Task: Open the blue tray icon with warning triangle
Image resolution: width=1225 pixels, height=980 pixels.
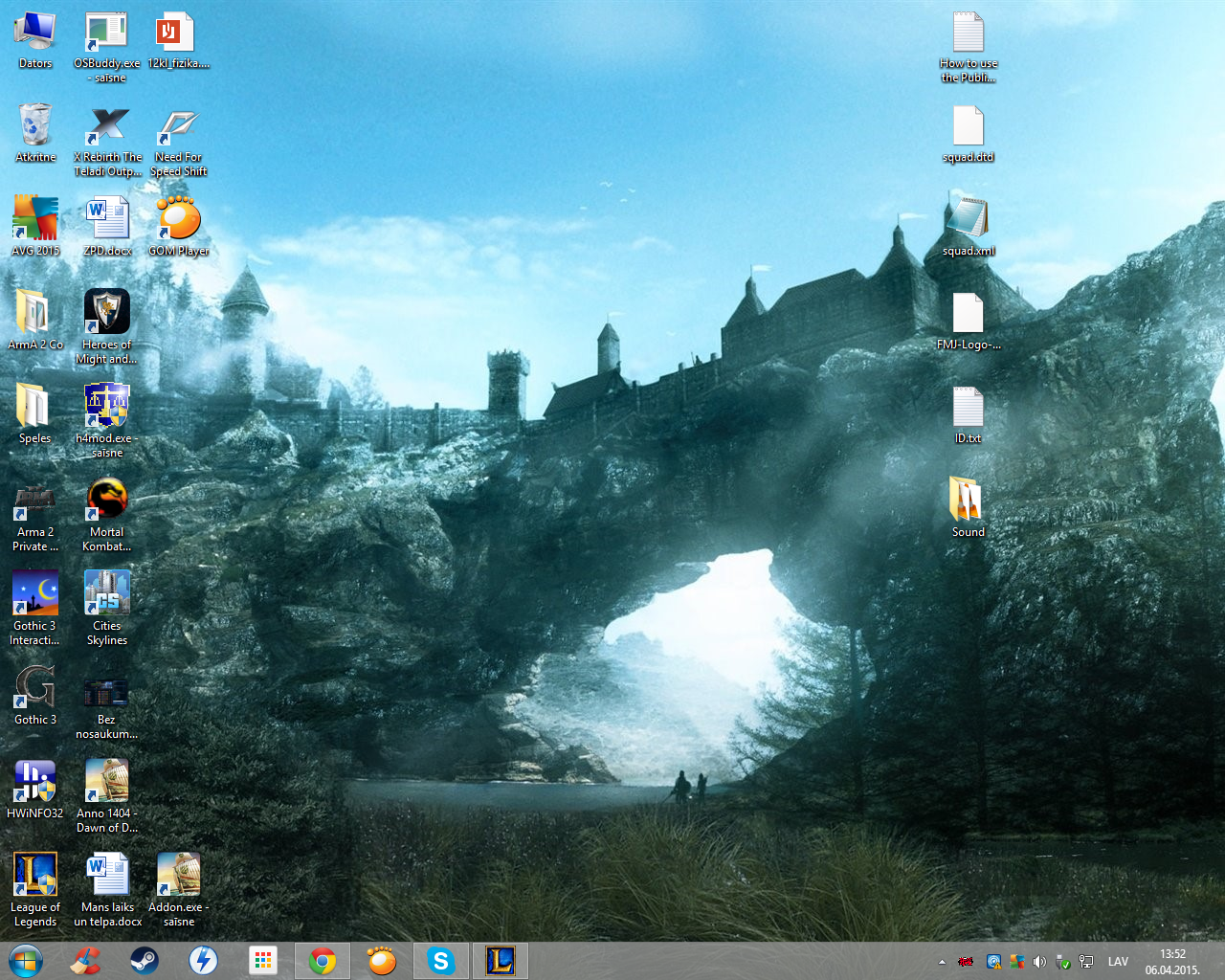Action: tap(994, 962)
